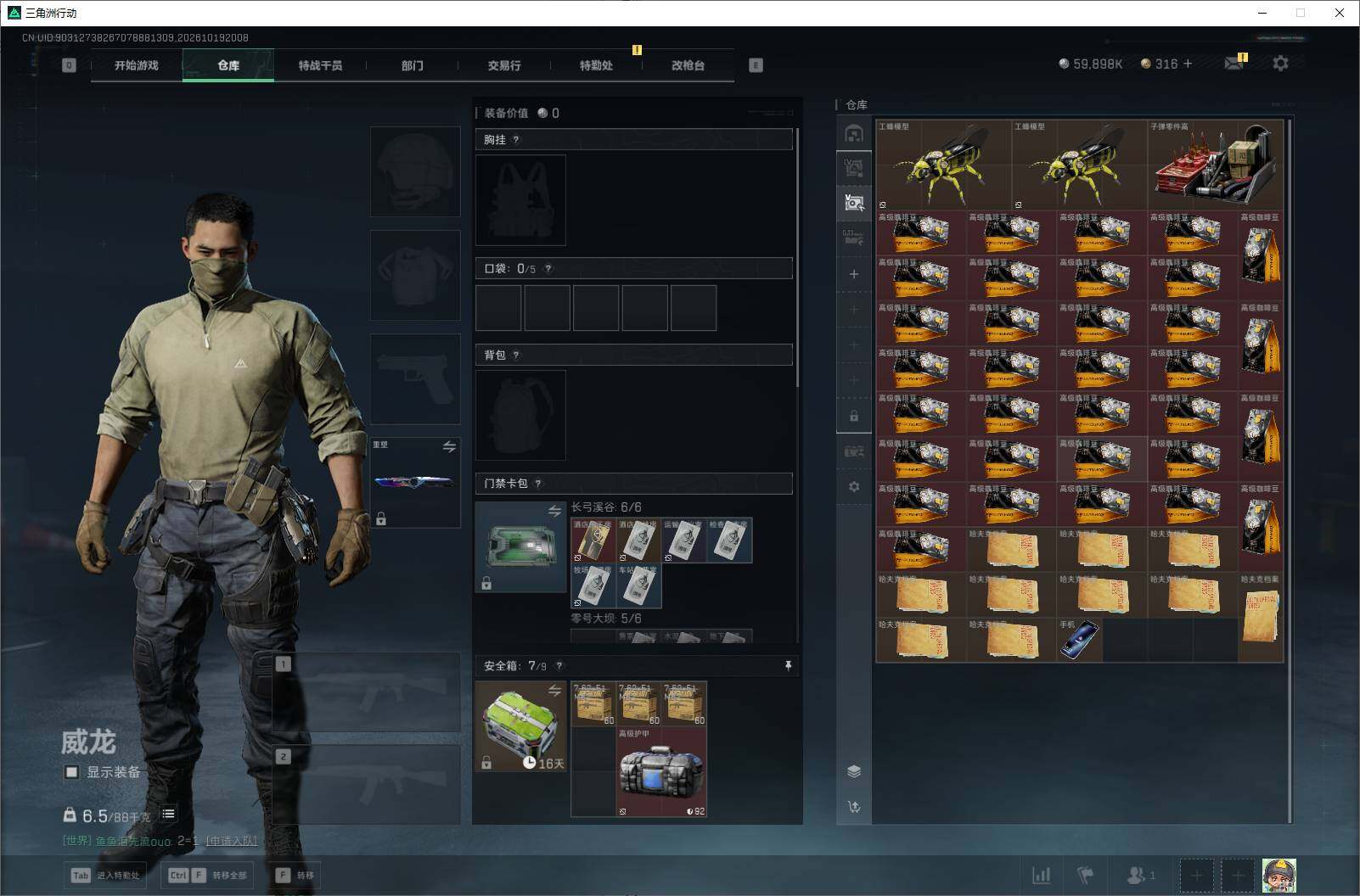This screenshot has height=896, width=1360.
Task: Open the settings gear in the top bar
Action: (1280, 64)
